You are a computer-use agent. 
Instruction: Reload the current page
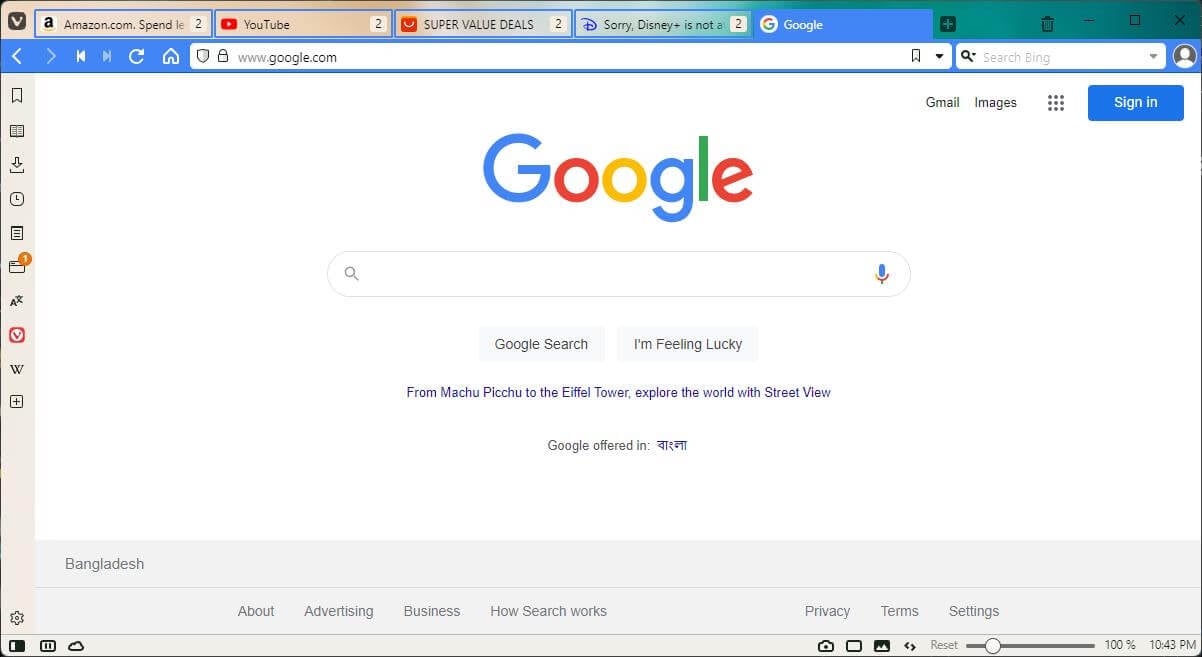tap(137, 56)
